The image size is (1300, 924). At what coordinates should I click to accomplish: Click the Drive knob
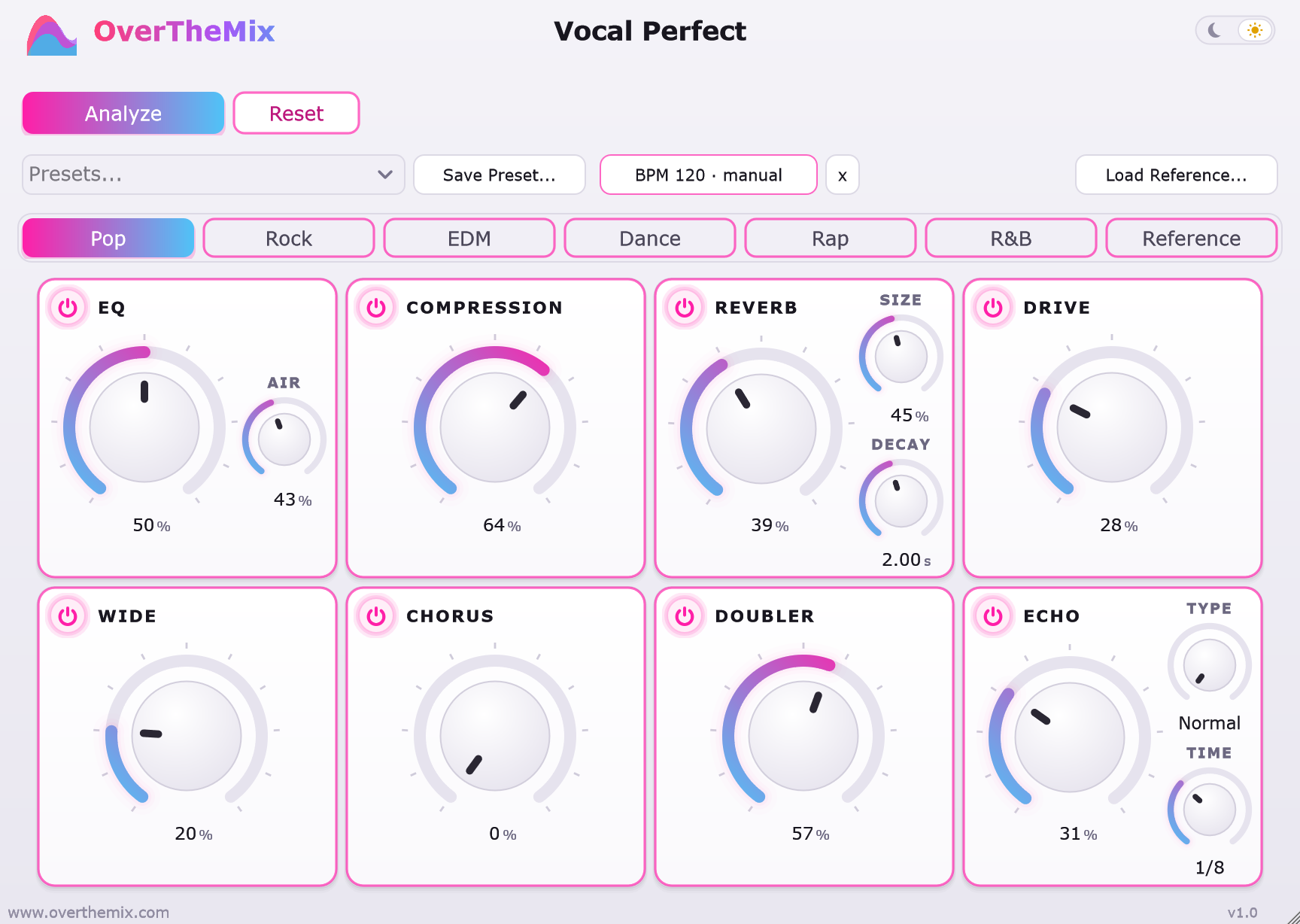click(x=1112, y=427)
